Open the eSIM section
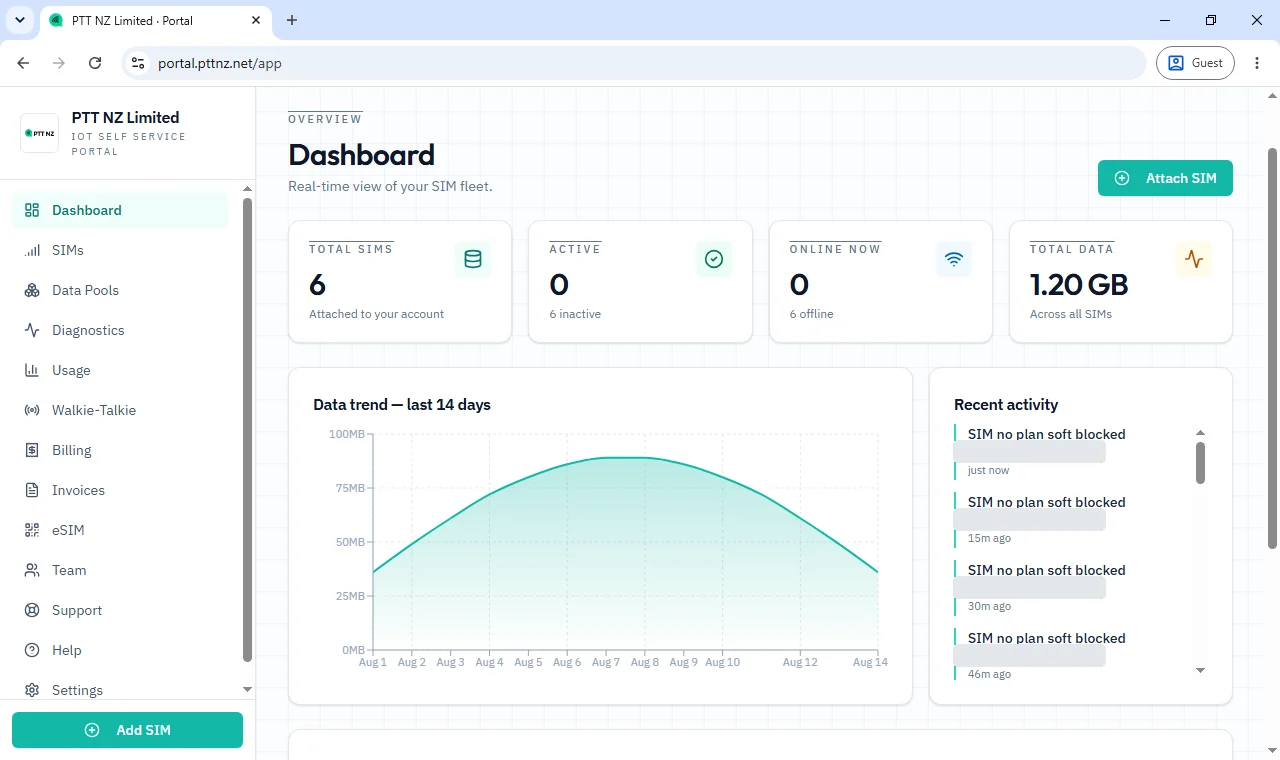1280x760 pixels. click(x=120, y=530)
